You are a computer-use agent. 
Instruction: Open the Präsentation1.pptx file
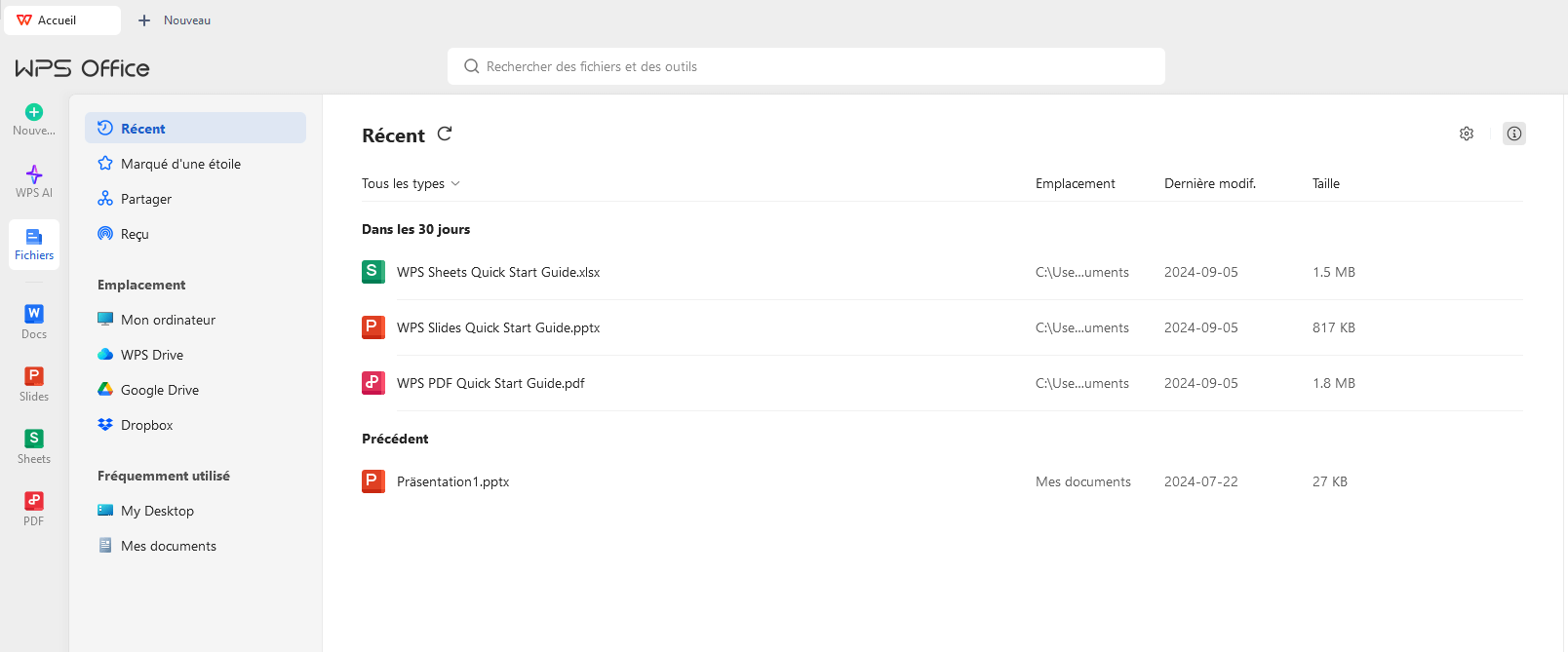[452, 482]
